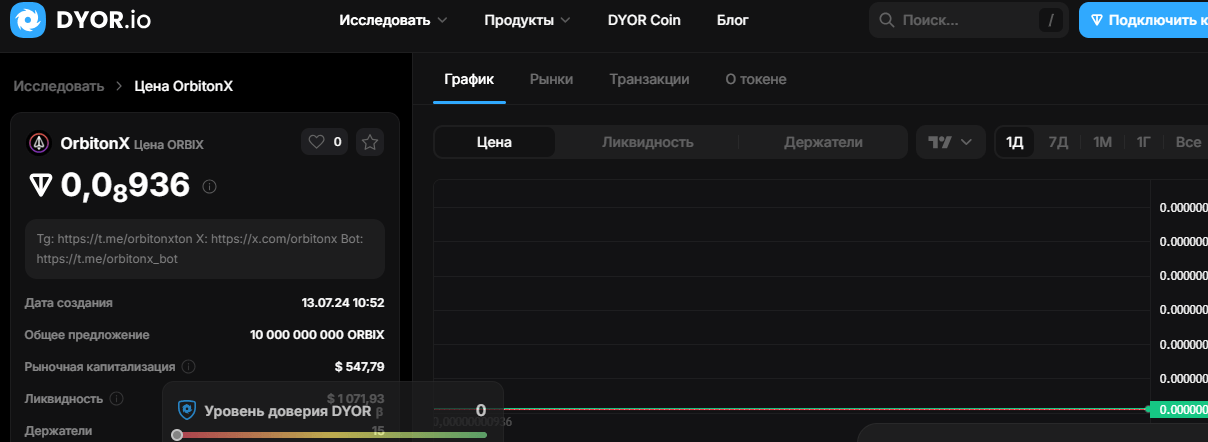
Task: Click the trust level slider handle
Action: (x=177, y=435)
